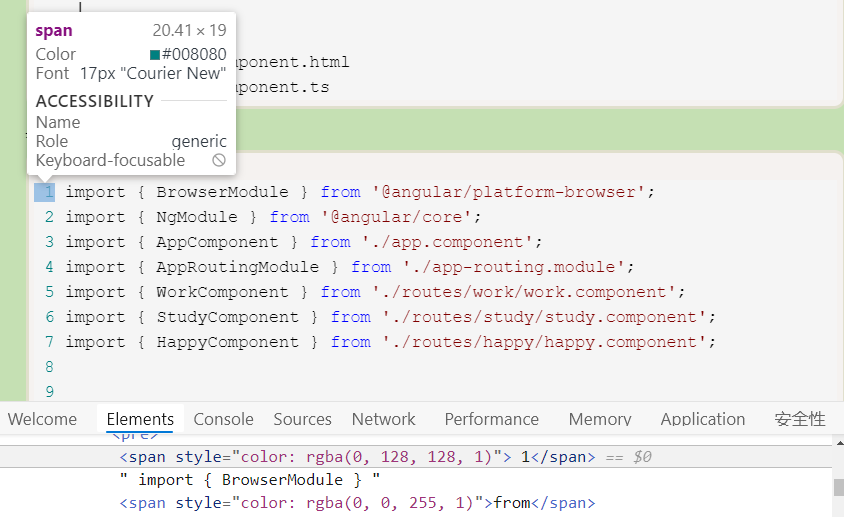Click the './routes/happy/happy.component' string

[x=544, y=342]
